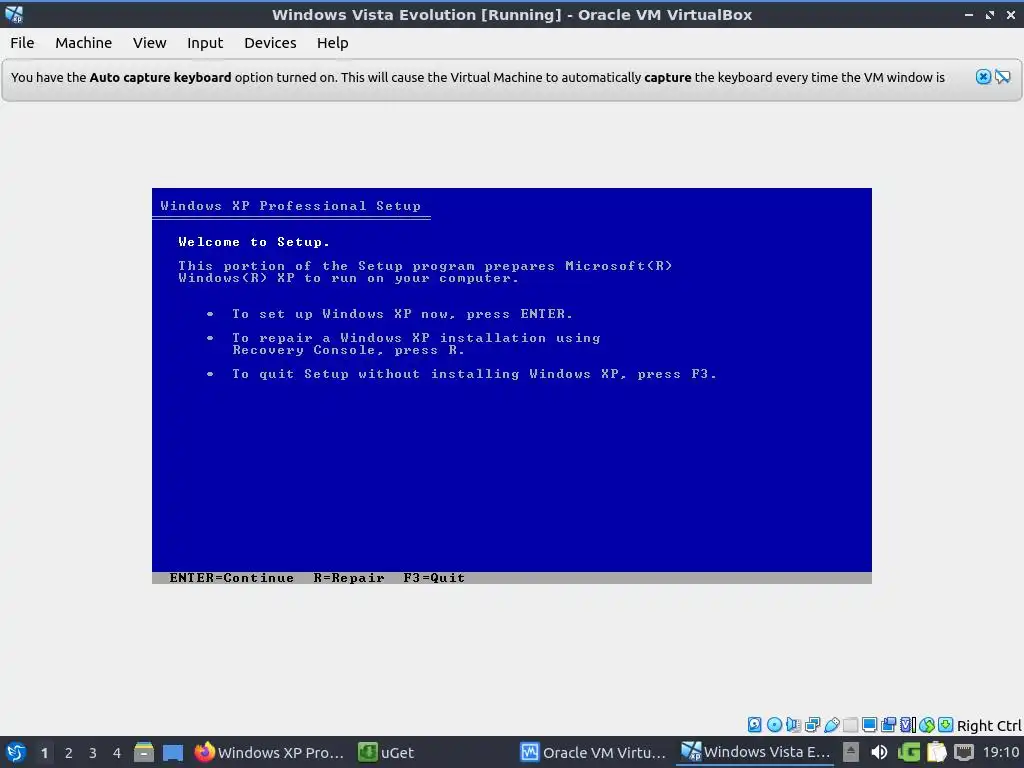This screenshot has width=1024, height=768.
Task: Click the network adapters status icon
Action: 812,724
